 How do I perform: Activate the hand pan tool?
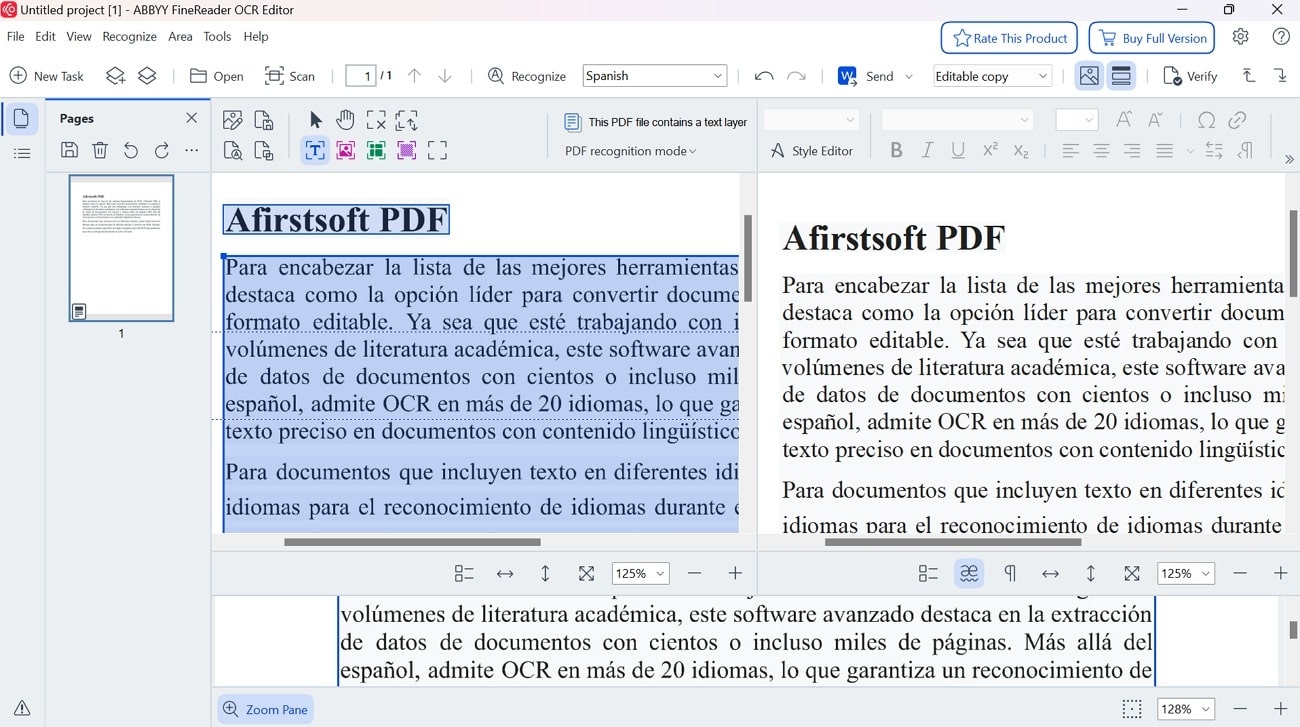345,120
